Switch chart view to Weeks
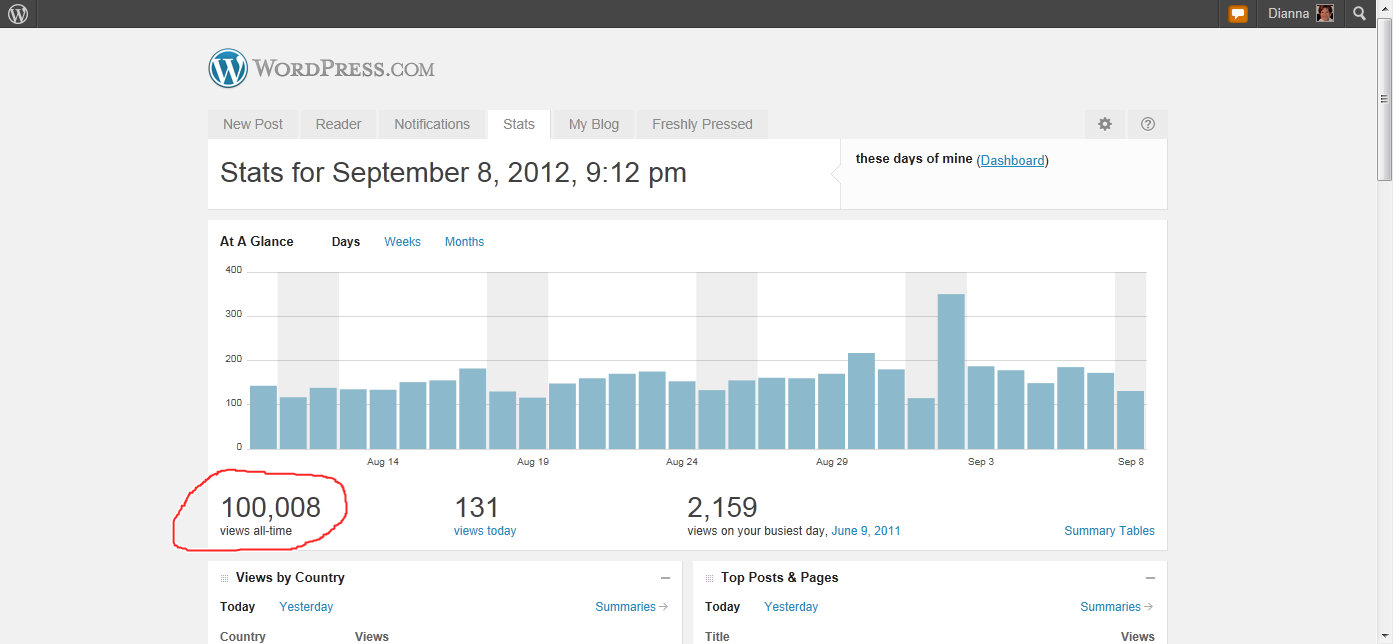The height and width of the screenshot is (644, 1393). (x=402, y=242)
